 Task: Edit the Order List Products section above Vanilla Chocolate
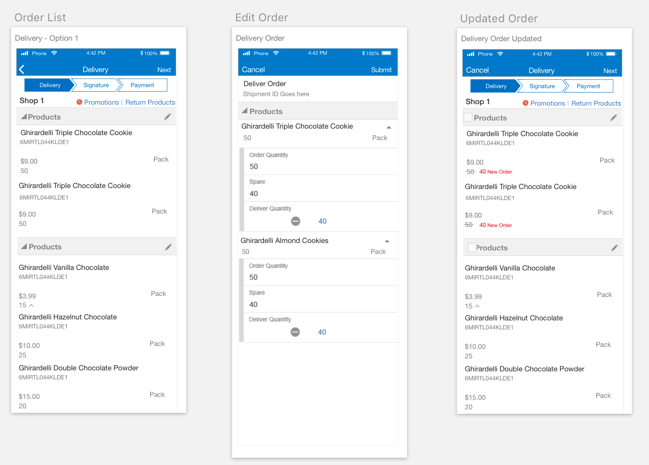(168, 247)
